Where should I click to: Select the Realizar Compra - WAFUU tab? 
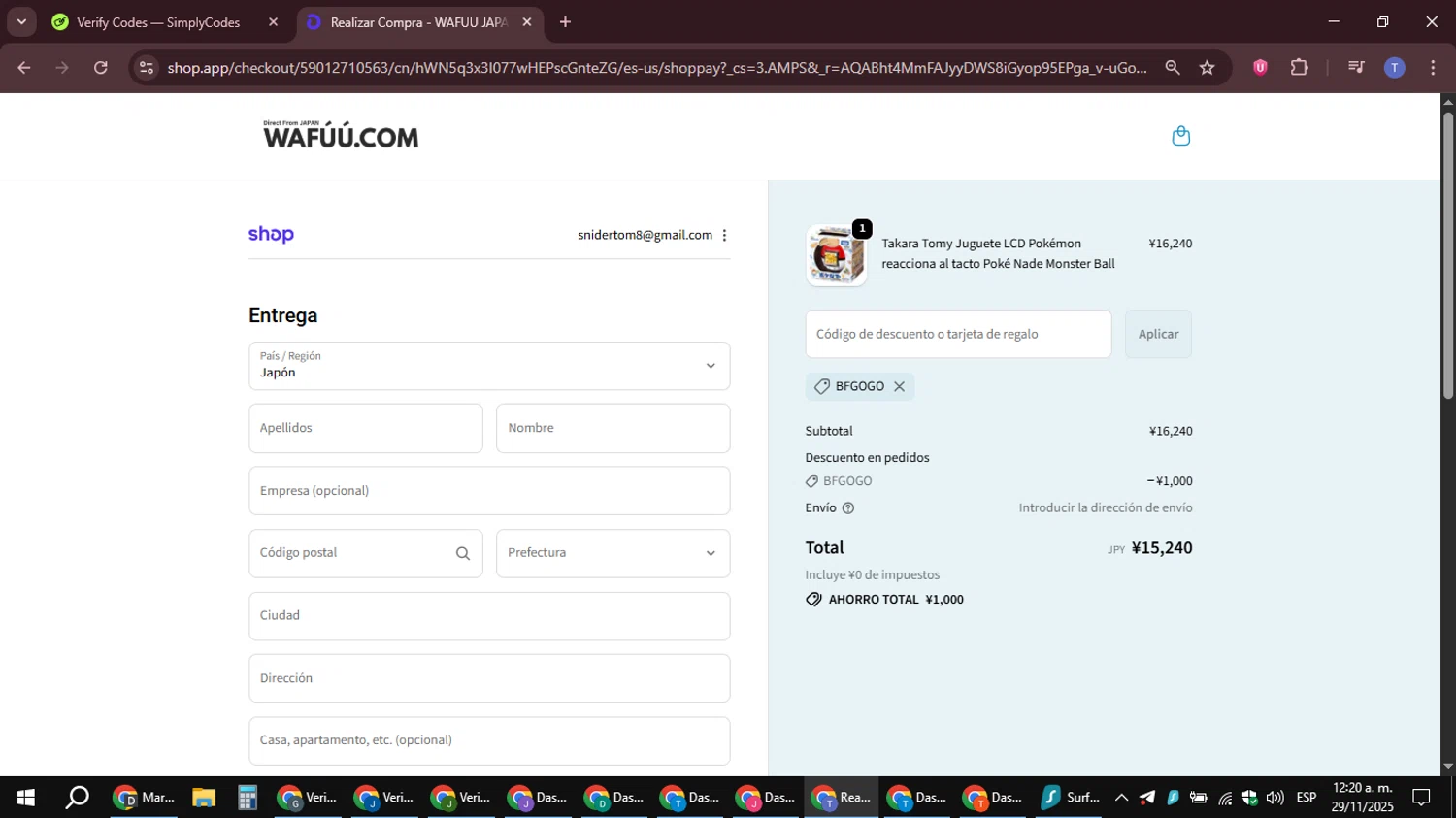click(x=418, y=21)
